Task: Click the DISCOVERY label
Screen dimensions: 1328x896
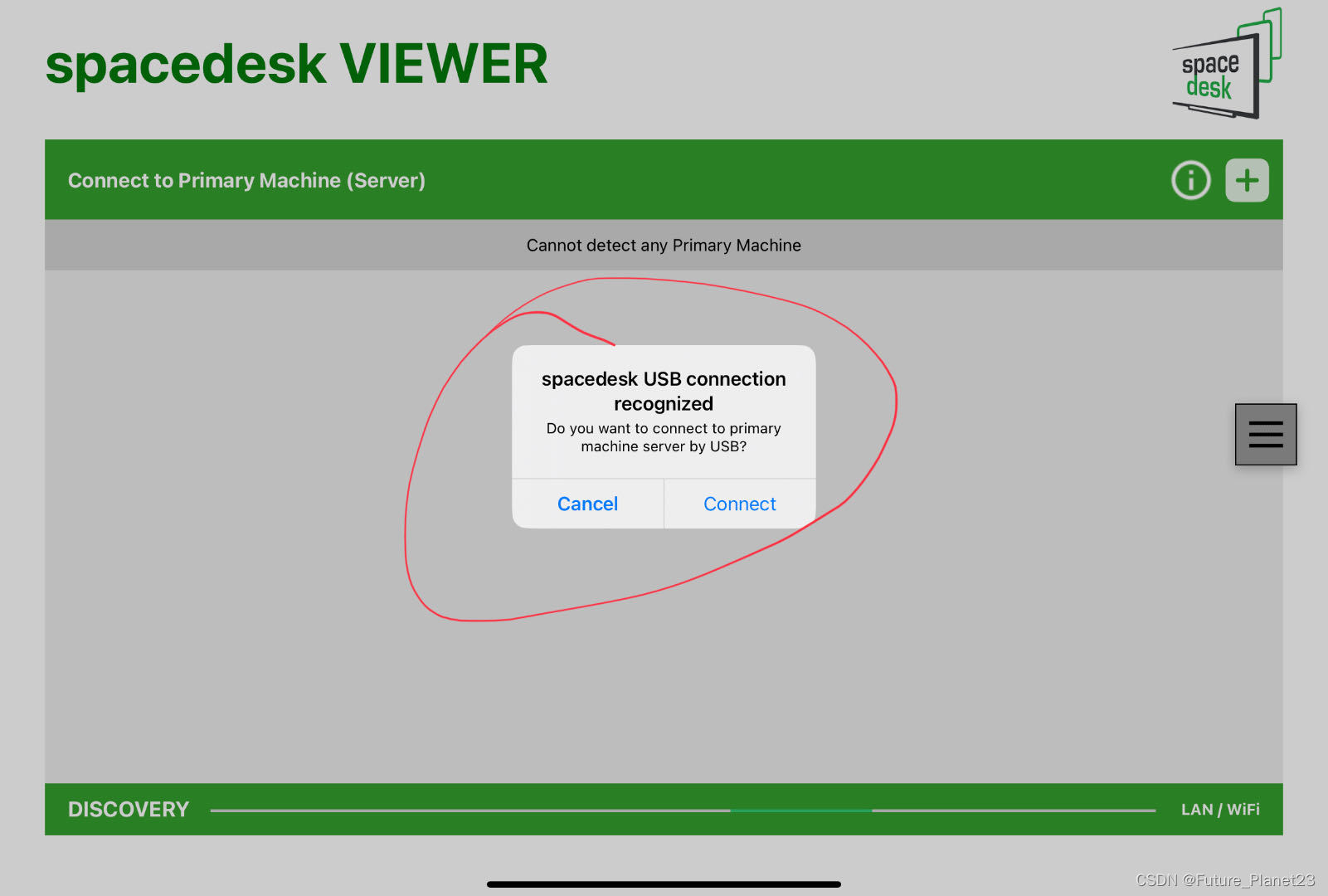Action: click(129, 810)
